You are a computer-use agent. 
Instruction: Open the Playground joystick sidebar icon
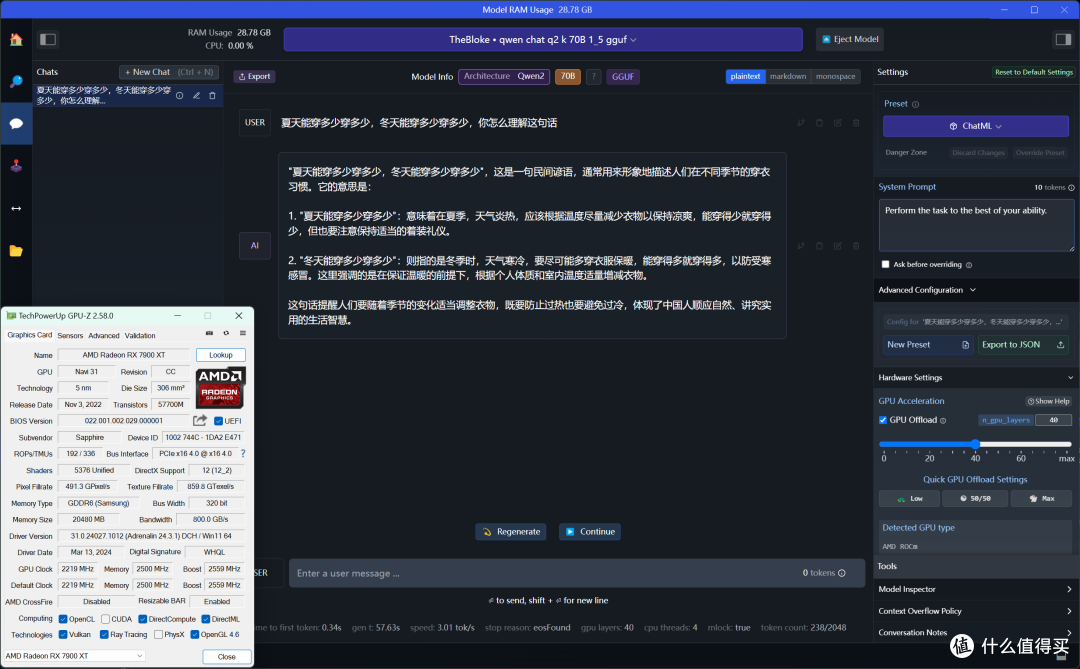[16, 165]
